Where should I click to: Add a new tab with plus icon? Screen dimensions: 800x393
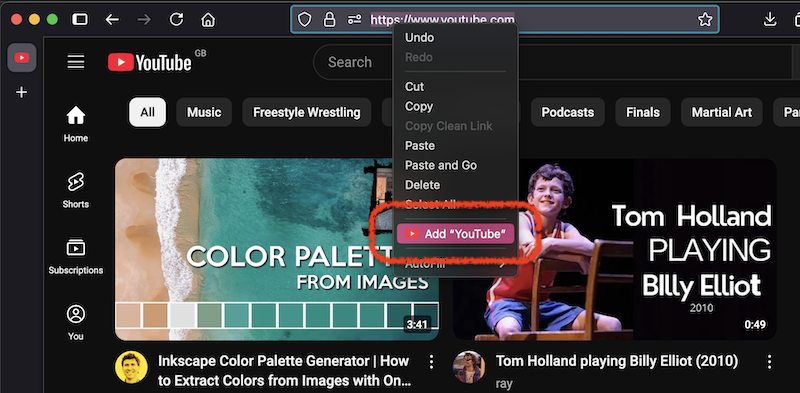(21, 92)
